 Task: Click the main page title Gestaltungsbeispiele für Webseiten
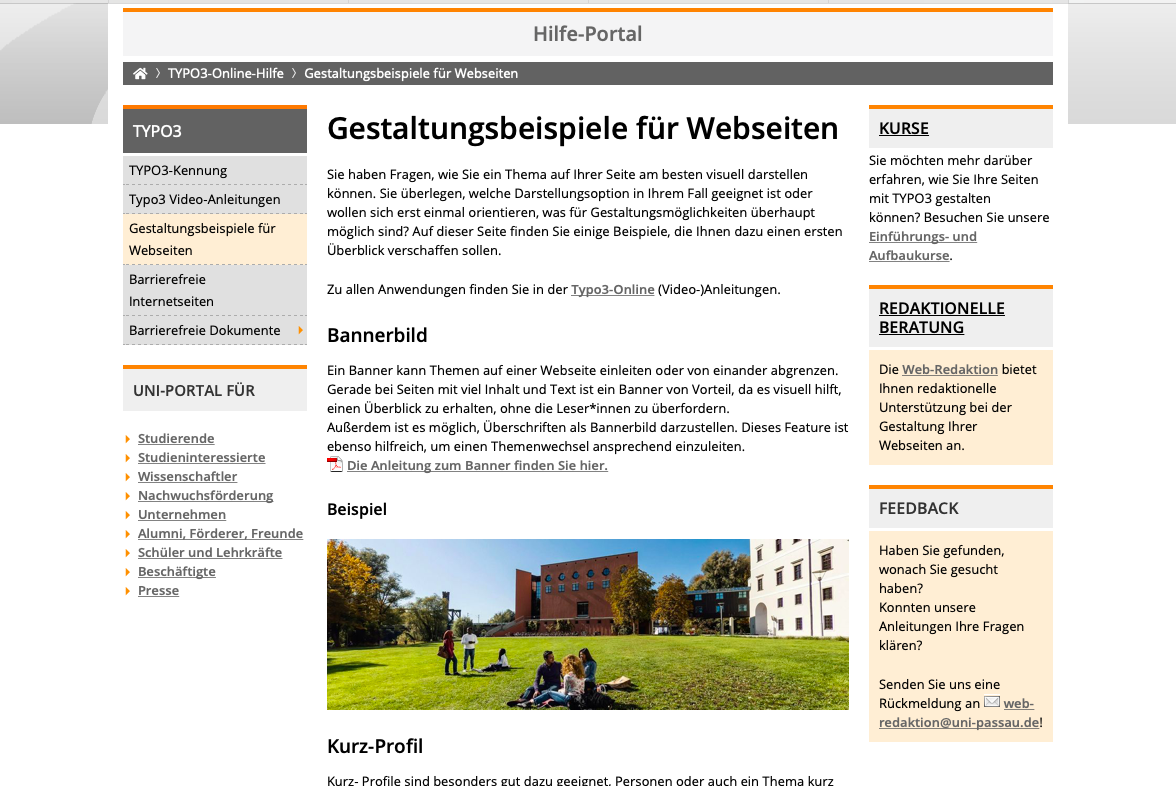(582, 128)
